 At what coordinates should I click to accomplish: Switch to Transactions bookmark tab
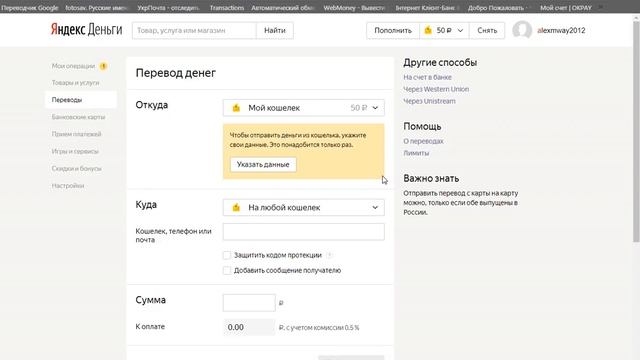(x=227, y=7)
